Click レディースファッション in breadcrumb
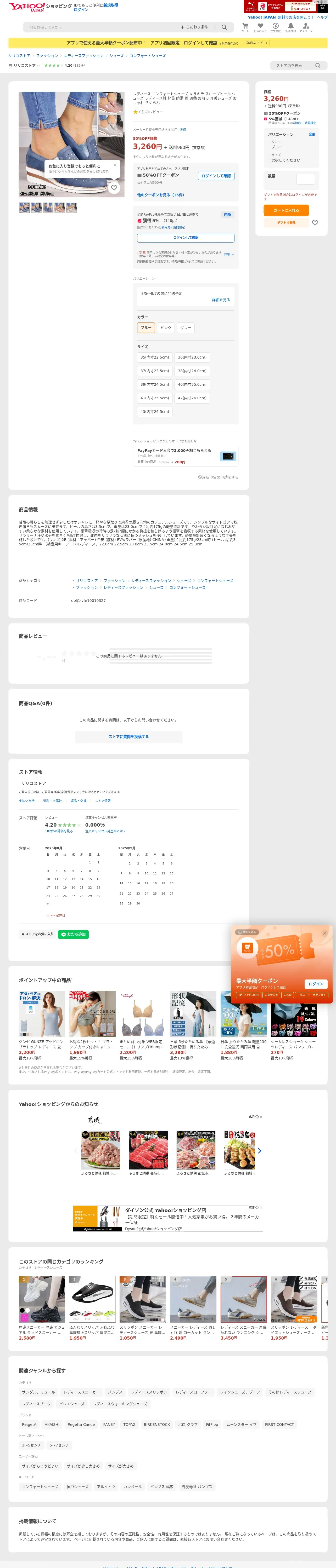Viewport: 336px width, 1568px height. tap(83, 55)
